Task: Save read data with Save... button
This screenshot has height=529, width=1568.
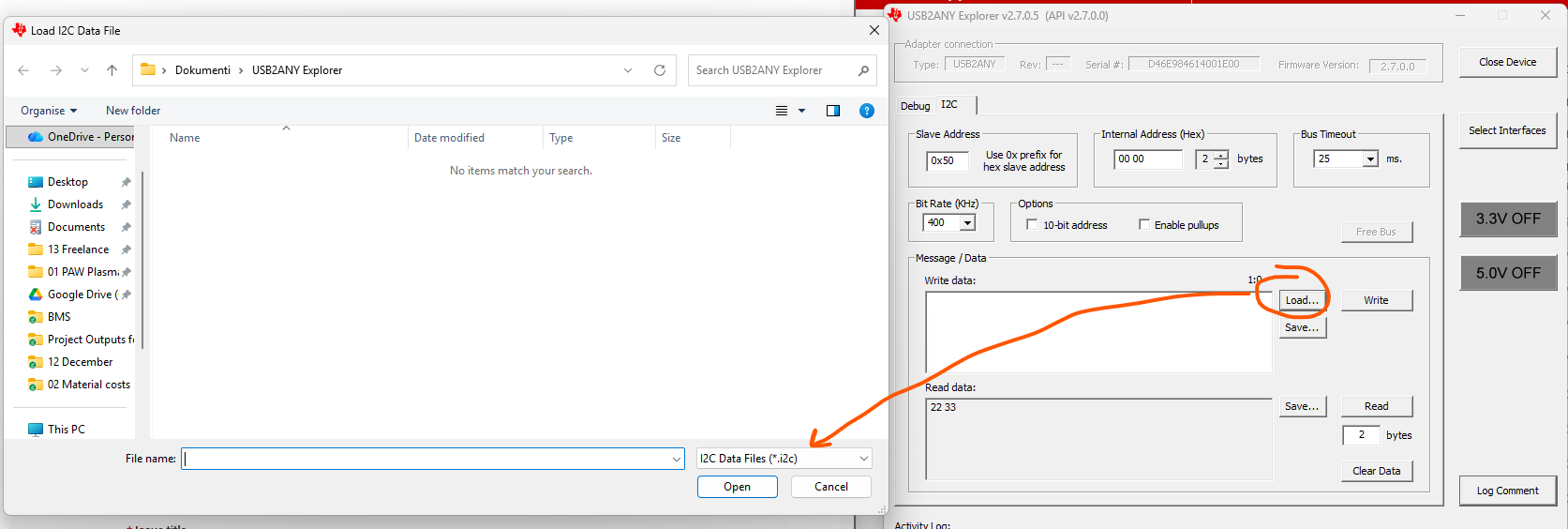Action: pos(1302,406)
